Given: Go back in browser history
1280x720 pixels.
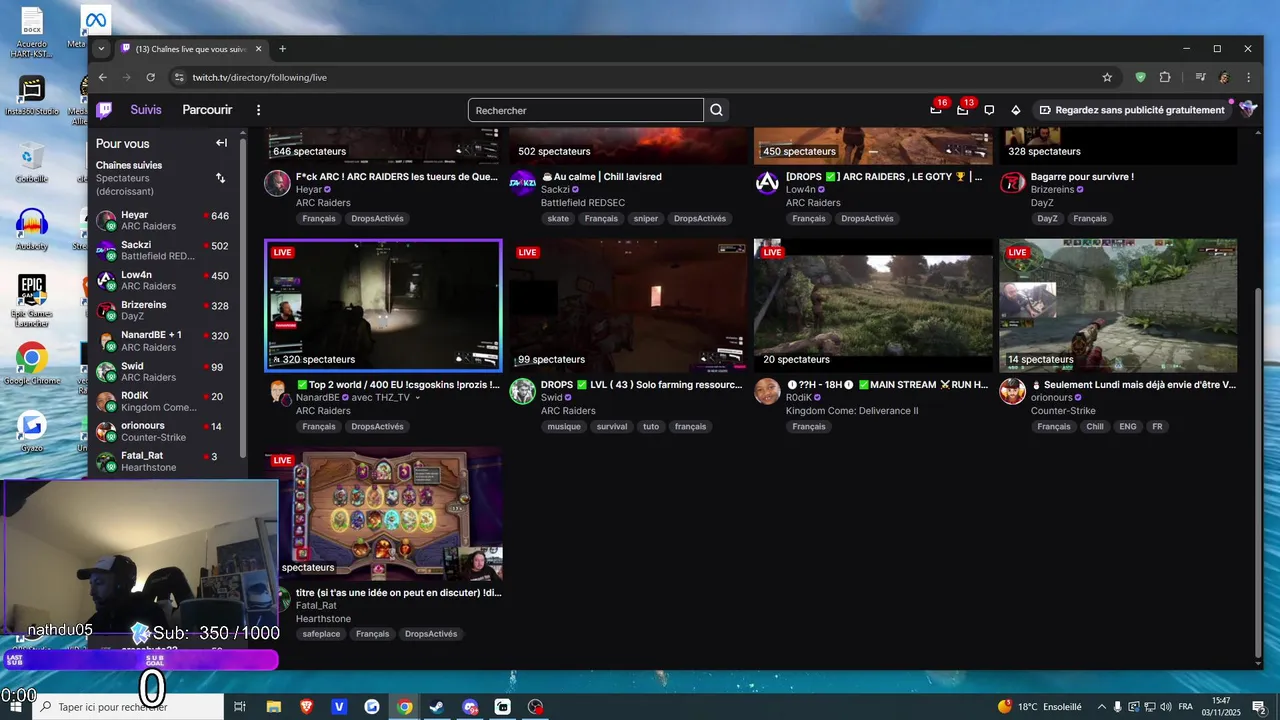Looking at the screenshot, I should coord(102,77).
